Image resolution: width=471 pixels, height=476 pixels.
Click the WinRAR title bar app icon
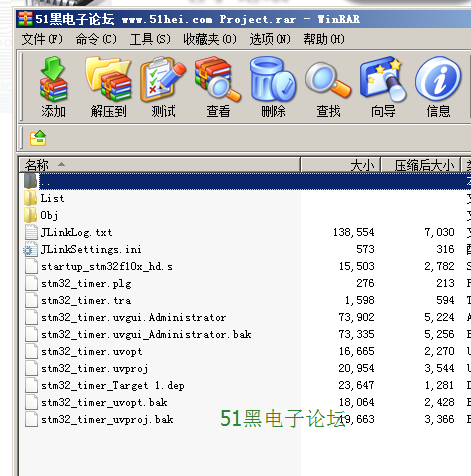click(25, 19)
